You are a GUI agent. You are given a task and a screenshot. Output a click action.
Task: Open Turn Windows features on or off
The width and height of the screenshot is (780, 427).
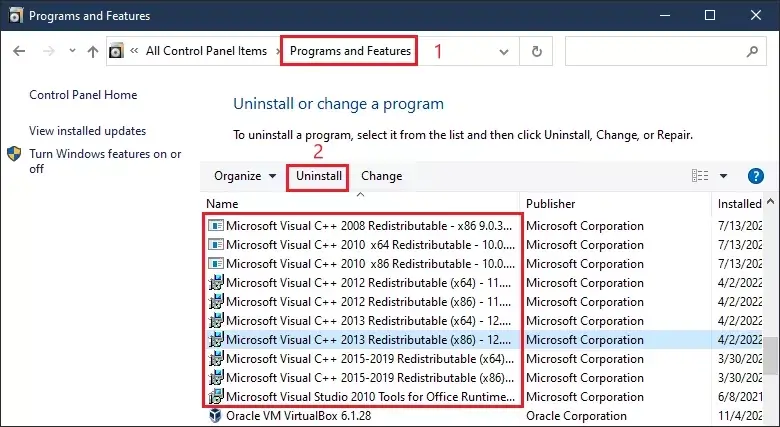[x=105, y=161]
